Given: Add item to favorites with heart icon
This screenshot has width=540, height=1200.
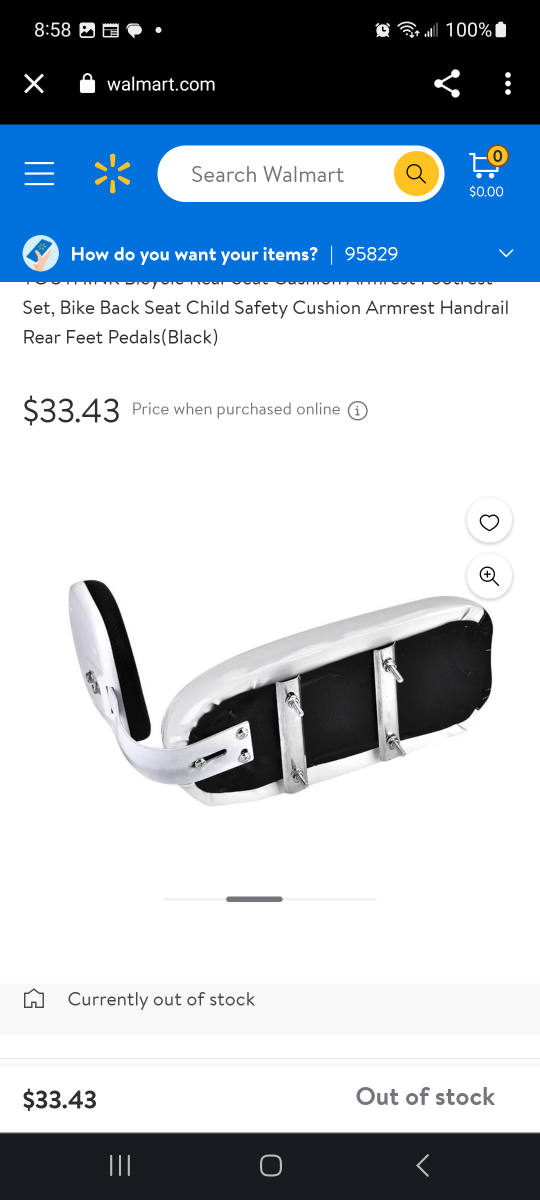Looking at the screenshot, I should 489,521.
